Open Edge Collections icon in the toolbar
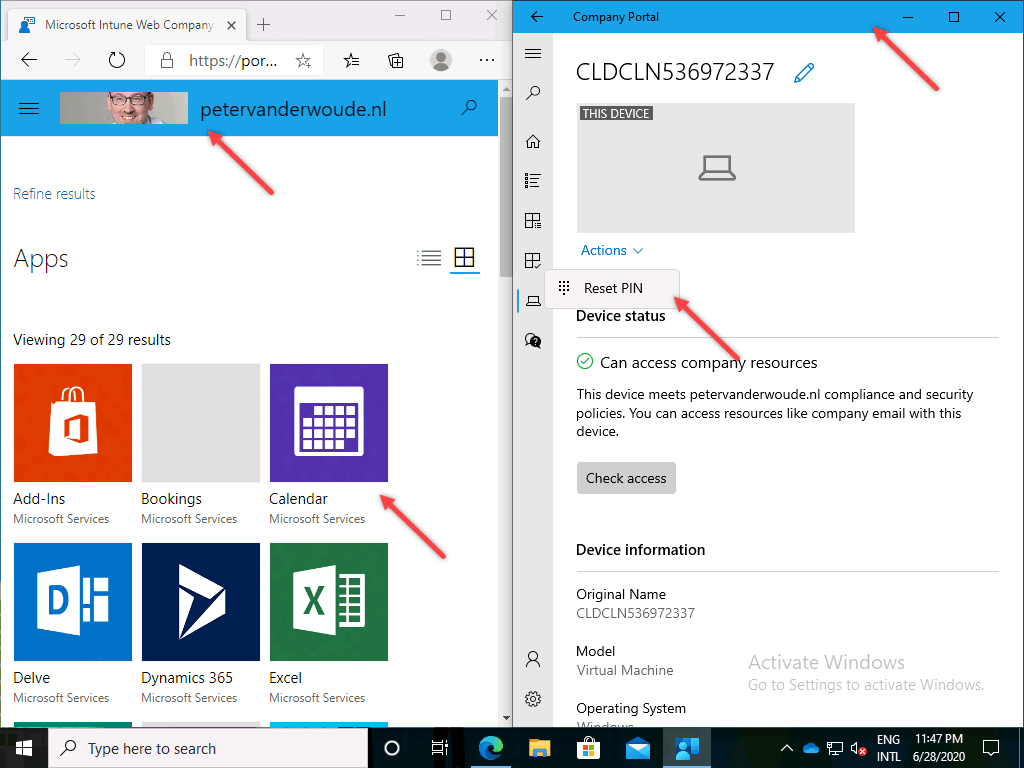 (x=395, y=60)
